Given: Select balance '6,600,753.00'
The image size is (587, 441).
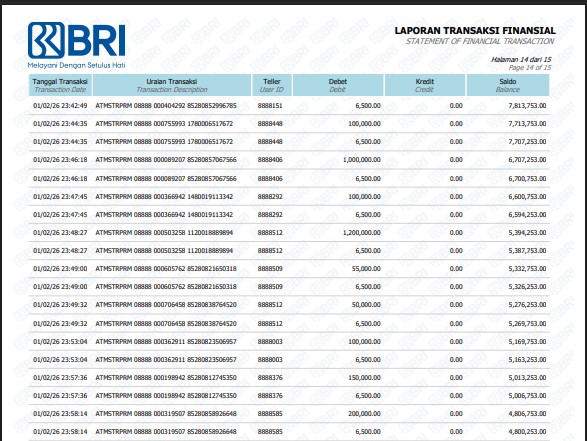Looking at the screenshot, I should tap(527, 197).
